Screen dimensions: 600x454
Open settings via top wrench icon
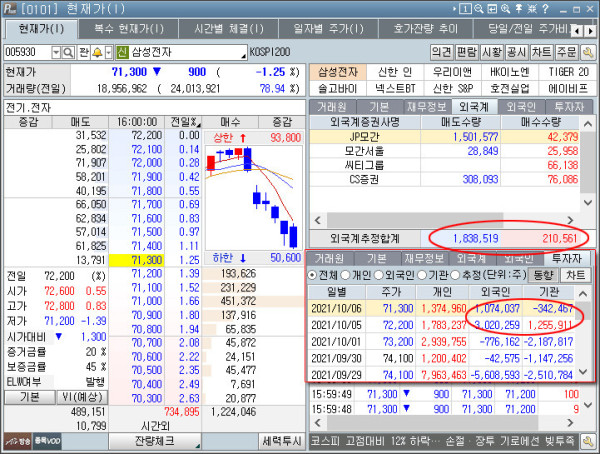pyautogui.click(x=588, y=52)
